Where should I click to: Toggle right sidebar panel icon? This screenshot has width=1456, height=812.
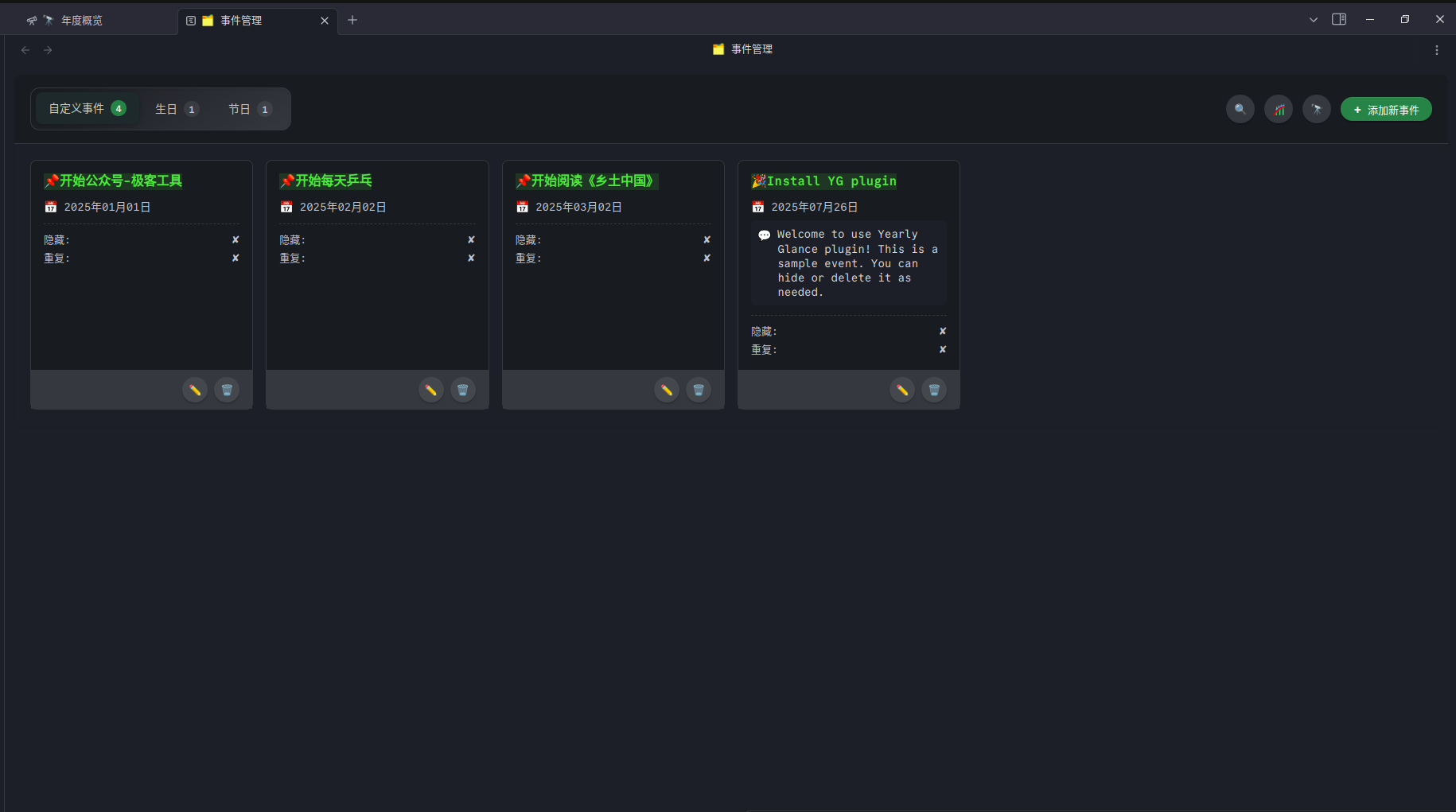(x=1339, y=19)
